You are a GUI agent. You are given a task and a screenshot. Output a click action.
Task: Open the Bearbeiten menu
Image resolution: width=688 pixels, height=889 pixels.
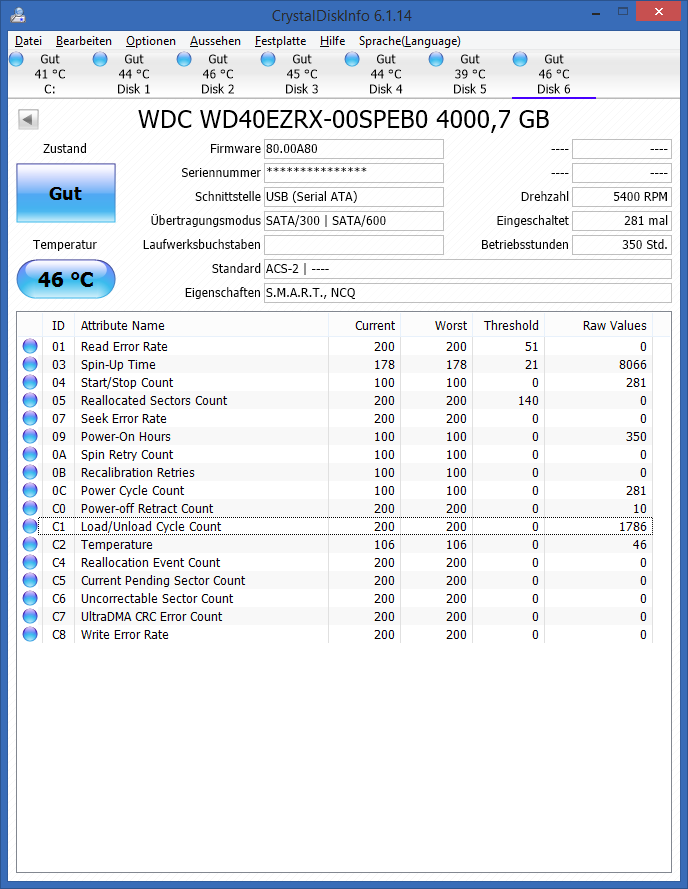pyautogui.click(x=83, y=41)
